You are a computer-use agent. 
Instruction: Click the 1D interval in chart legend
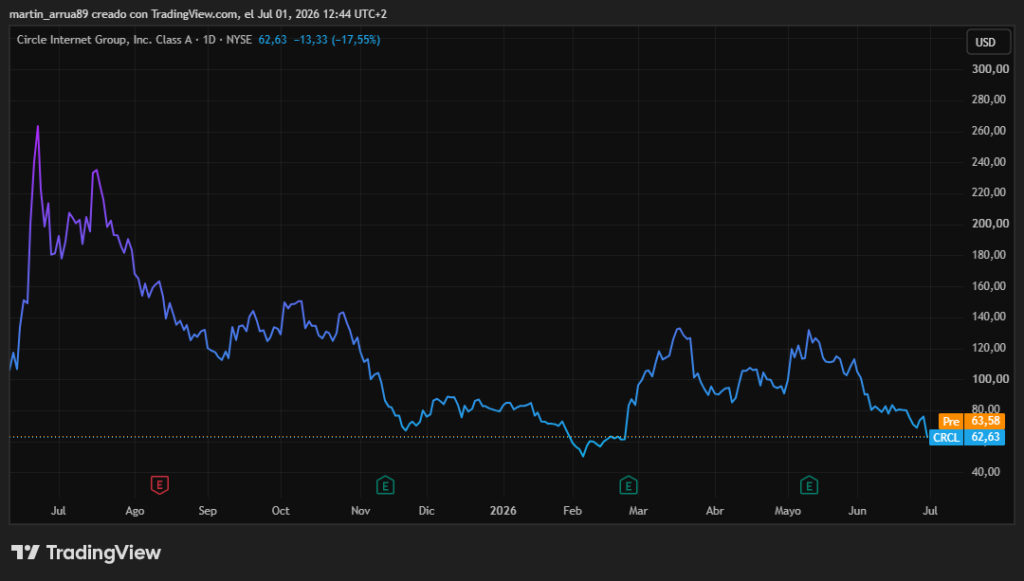coord(209,40)
